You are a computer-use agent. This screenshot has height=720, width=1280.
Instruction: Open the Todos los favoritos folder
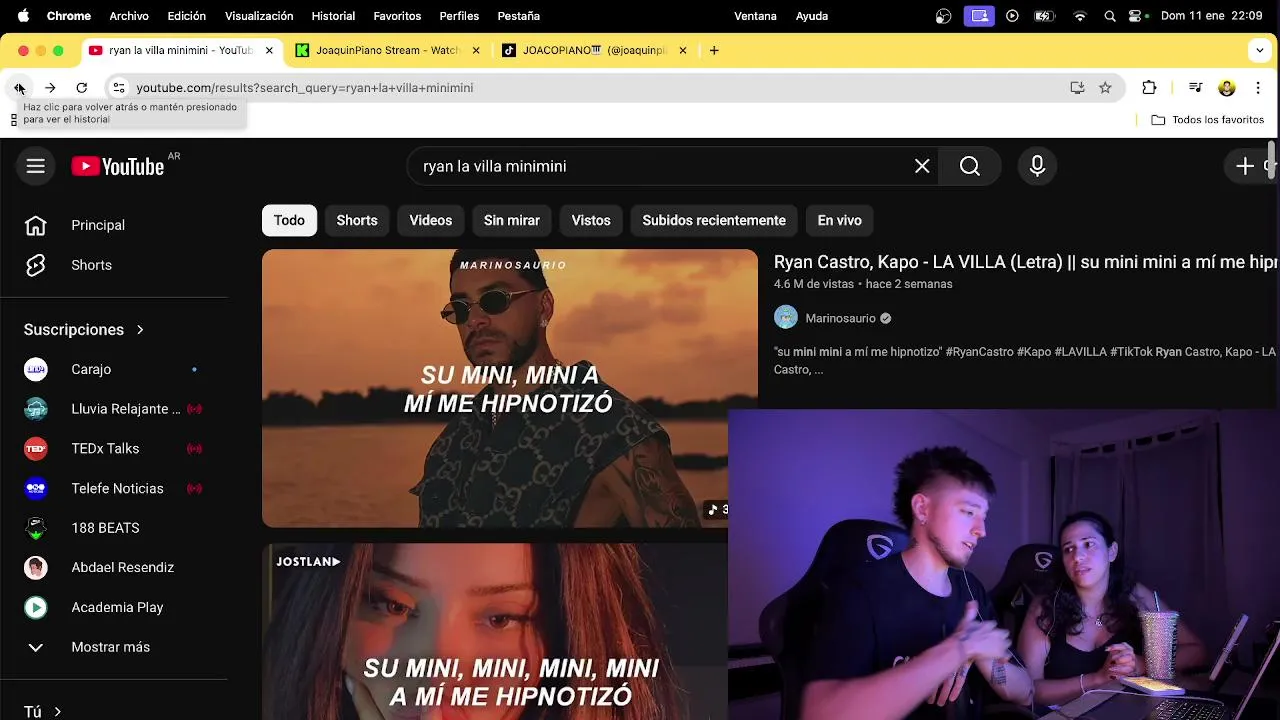pos(1207,119)
